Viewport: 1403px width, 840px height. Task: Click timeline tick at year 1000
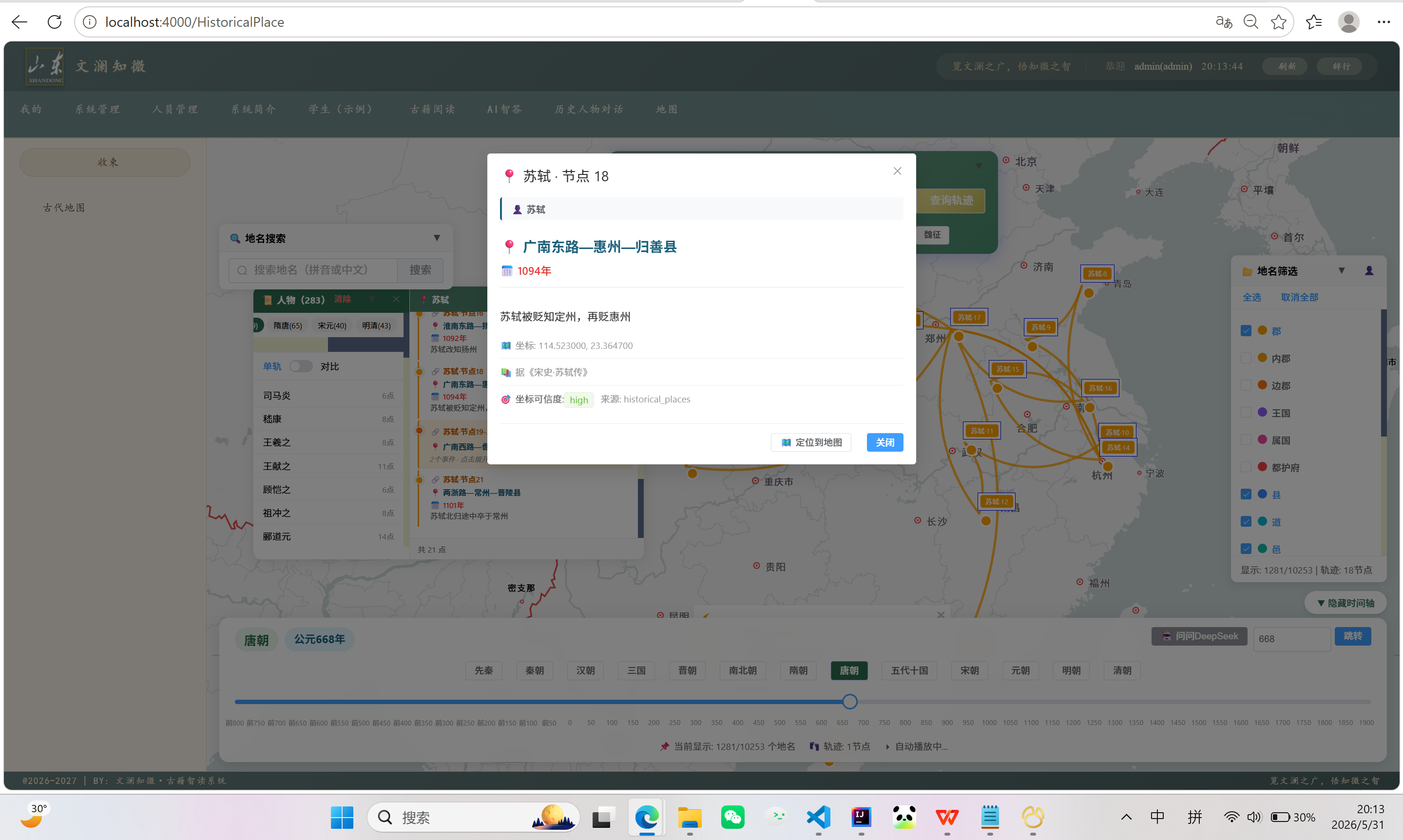[x=989, y=723]
